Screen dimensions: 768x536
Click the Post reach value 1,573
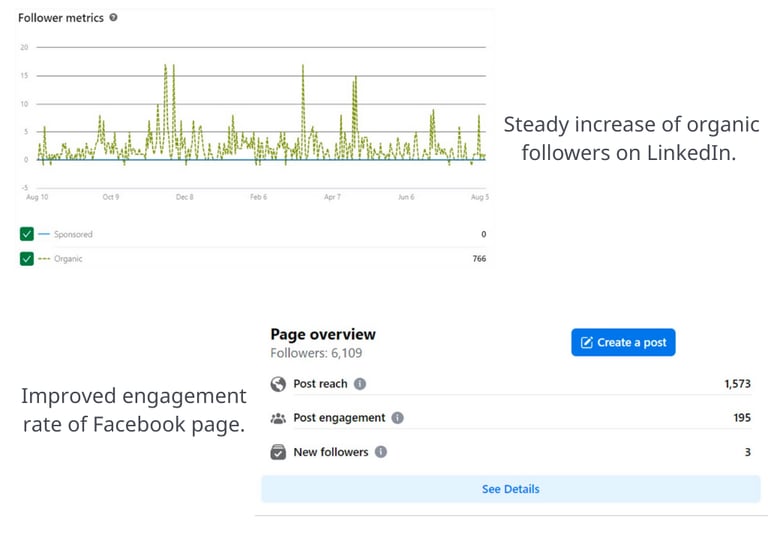click(x=737, y=384)
